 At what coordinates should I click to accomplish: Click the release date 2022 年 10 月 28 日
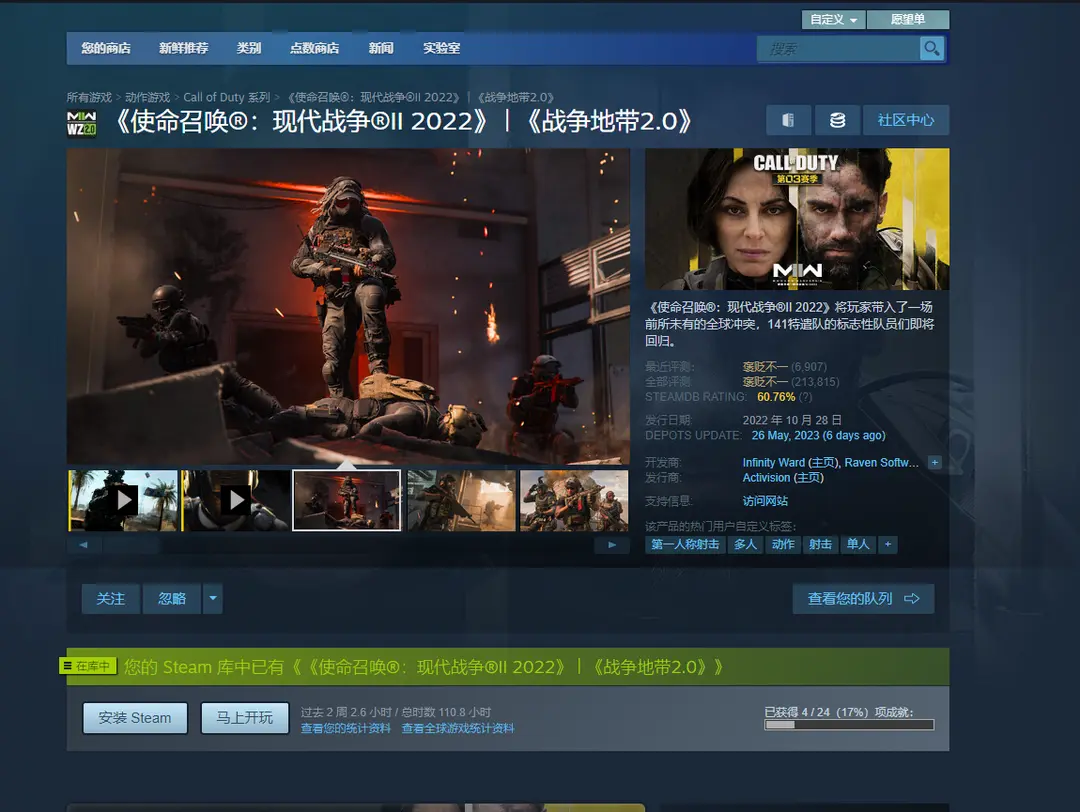pos(792,420)
